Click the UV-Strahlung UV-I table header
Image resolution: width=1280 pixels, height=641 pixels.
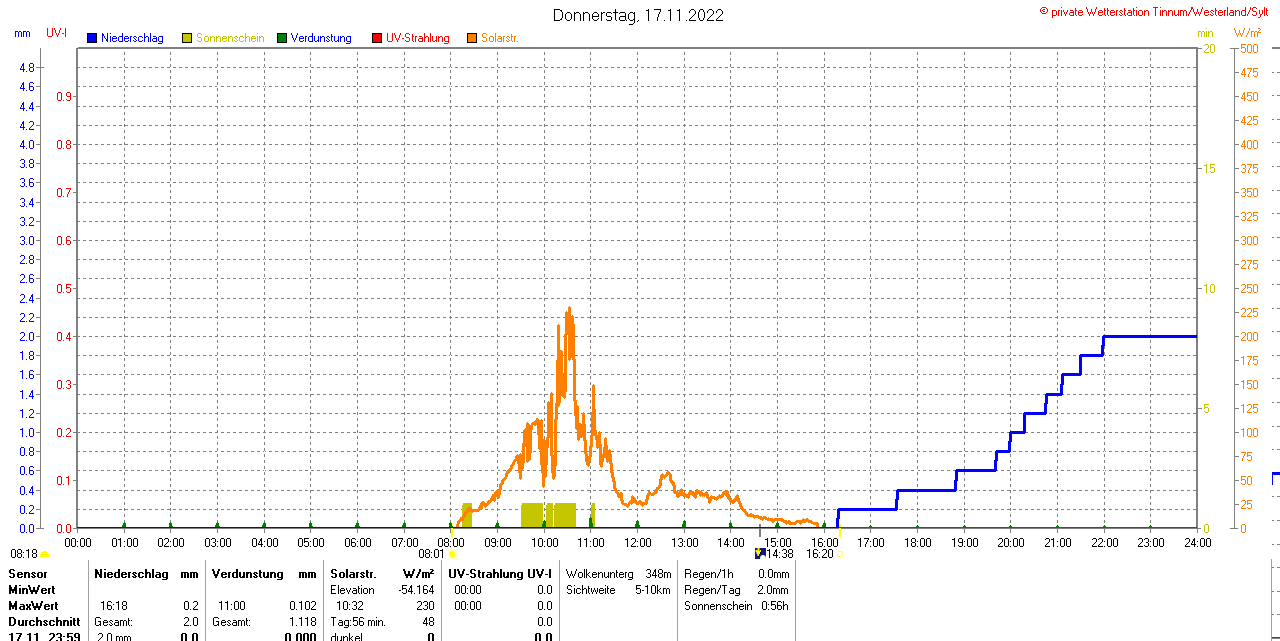pyautogui.click(x=500, y=574)
